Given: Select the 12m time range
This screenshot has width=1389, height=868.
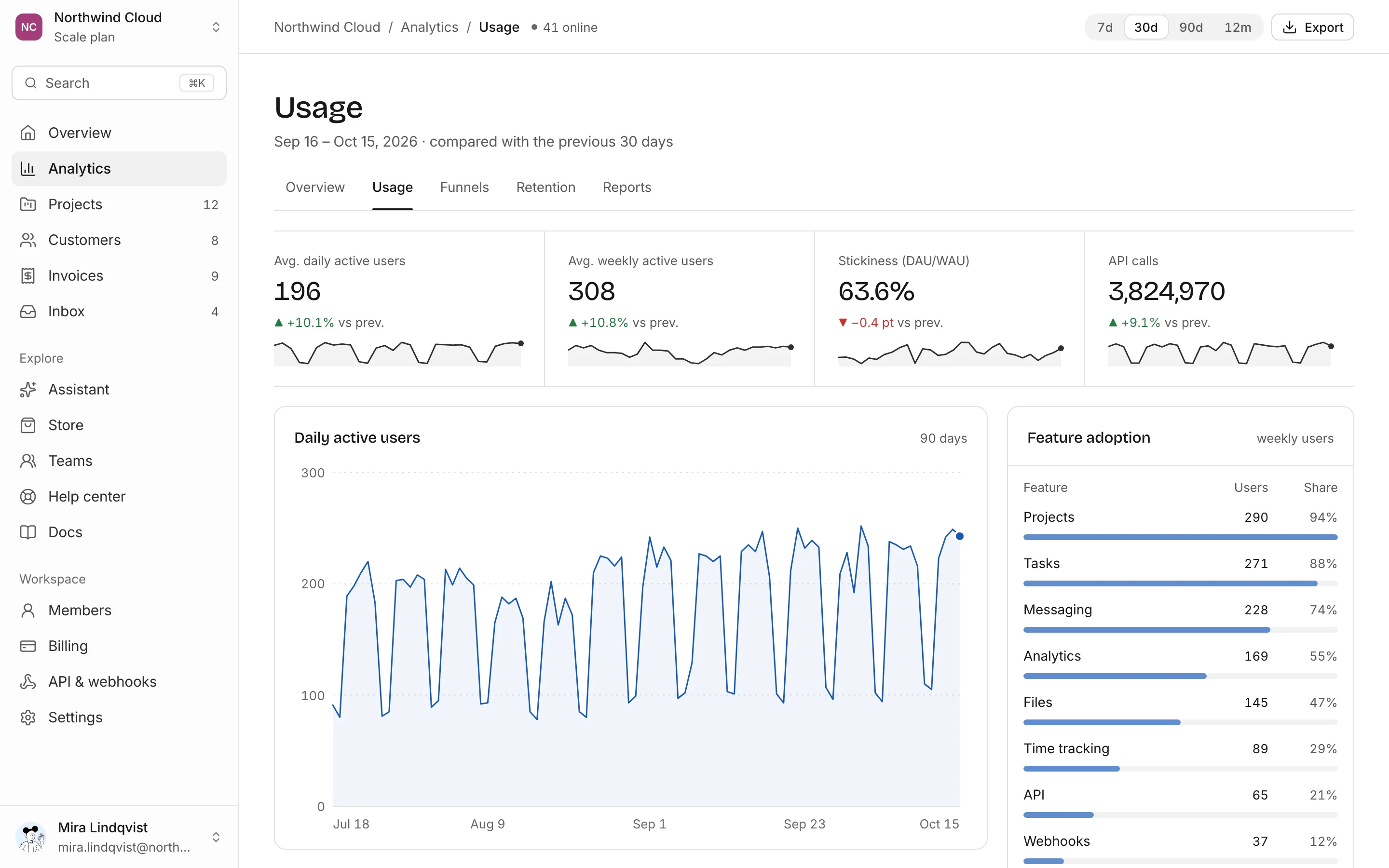Looking at the screenshot, I should click(x=1238, y=27).
